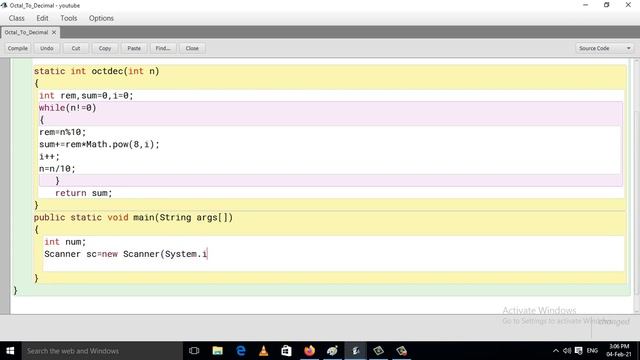
Task: Open the Options menu
Action: [101, 18]
